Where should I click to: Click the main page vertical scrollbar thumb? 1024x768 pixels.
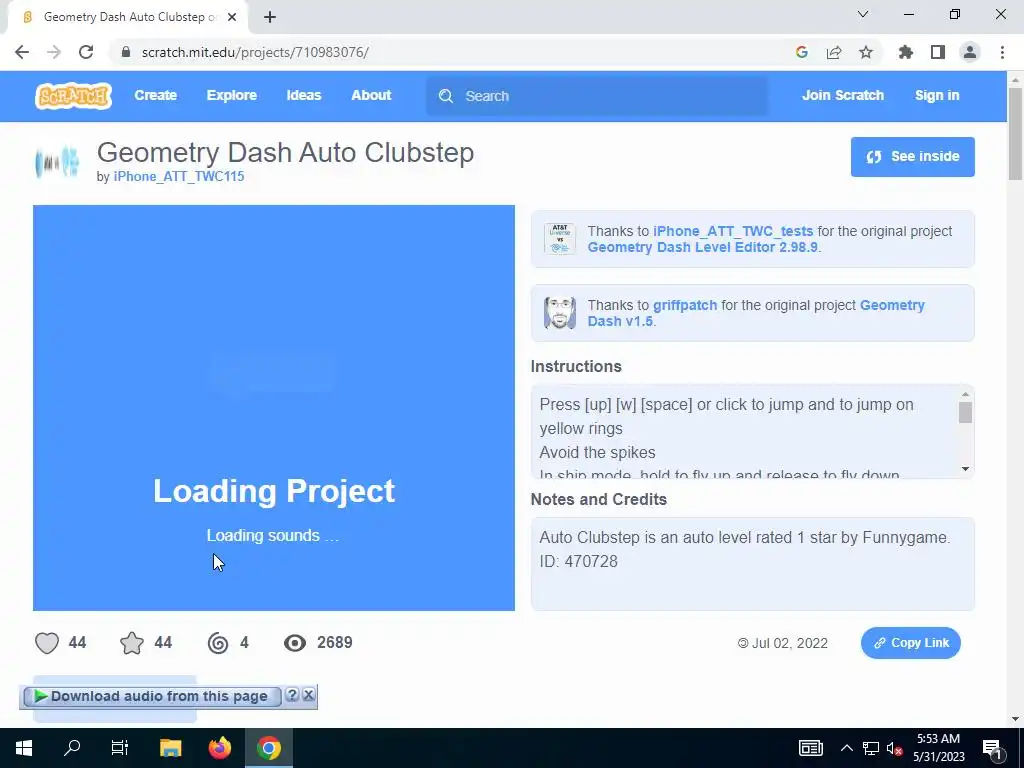tap(1015, 133)
